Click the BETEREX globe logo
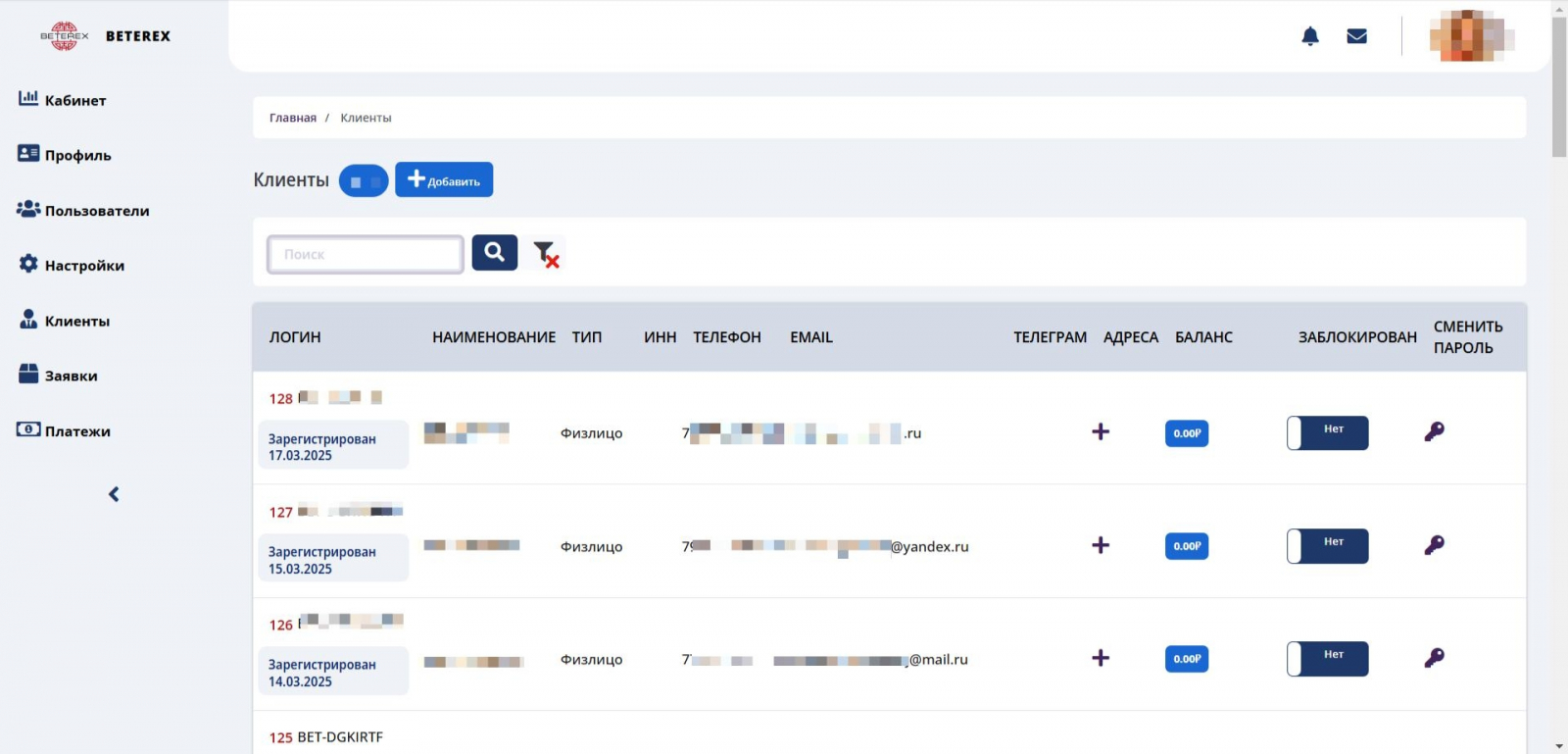The image size is (1568, 754). 64,36
